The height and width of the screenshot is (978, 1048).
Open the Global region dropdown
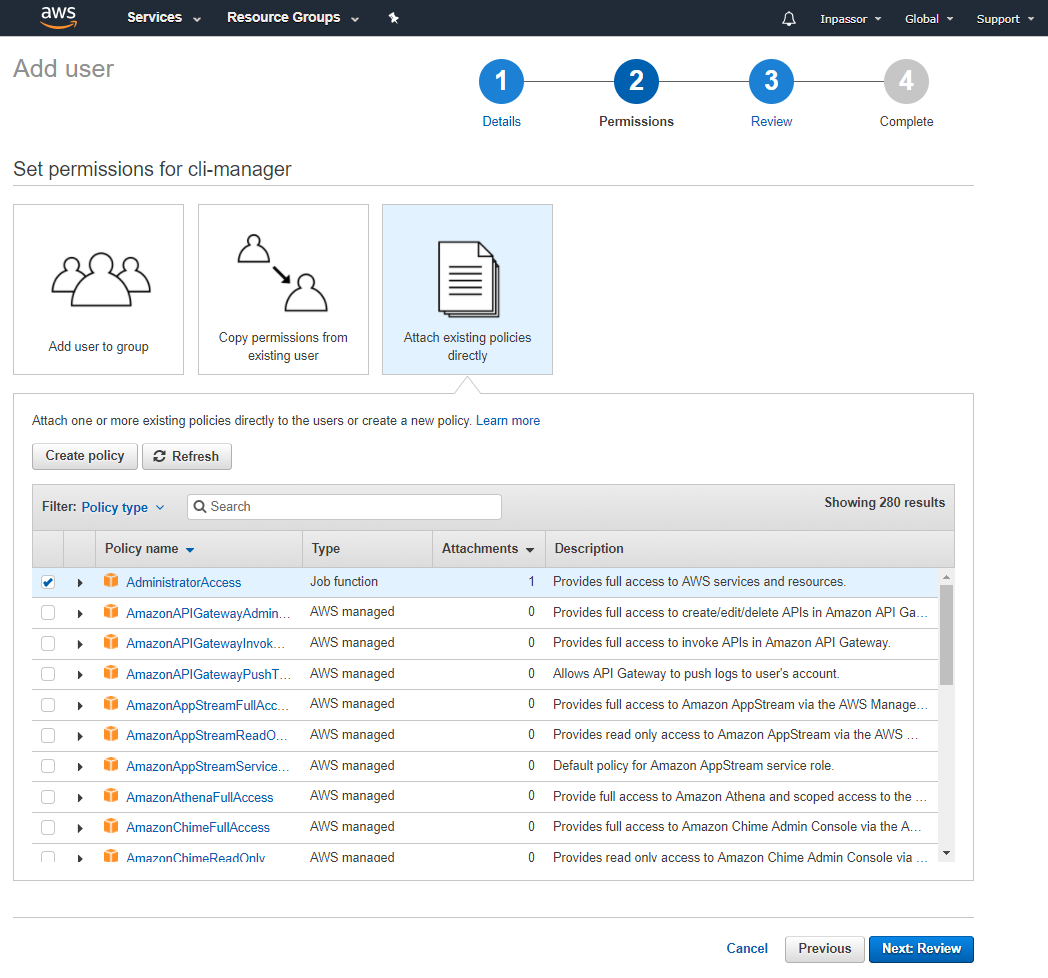928,19
